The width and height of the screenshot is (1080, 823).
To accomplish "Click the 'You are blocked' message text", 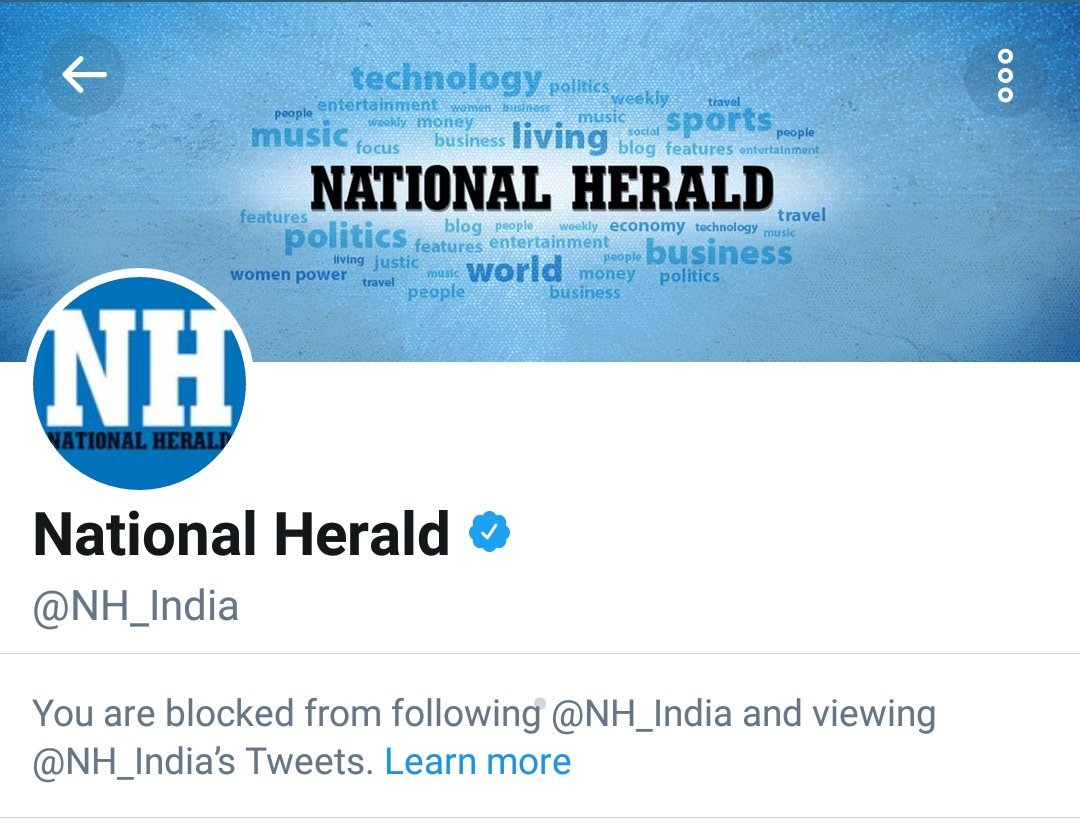I will pos(484,738).
